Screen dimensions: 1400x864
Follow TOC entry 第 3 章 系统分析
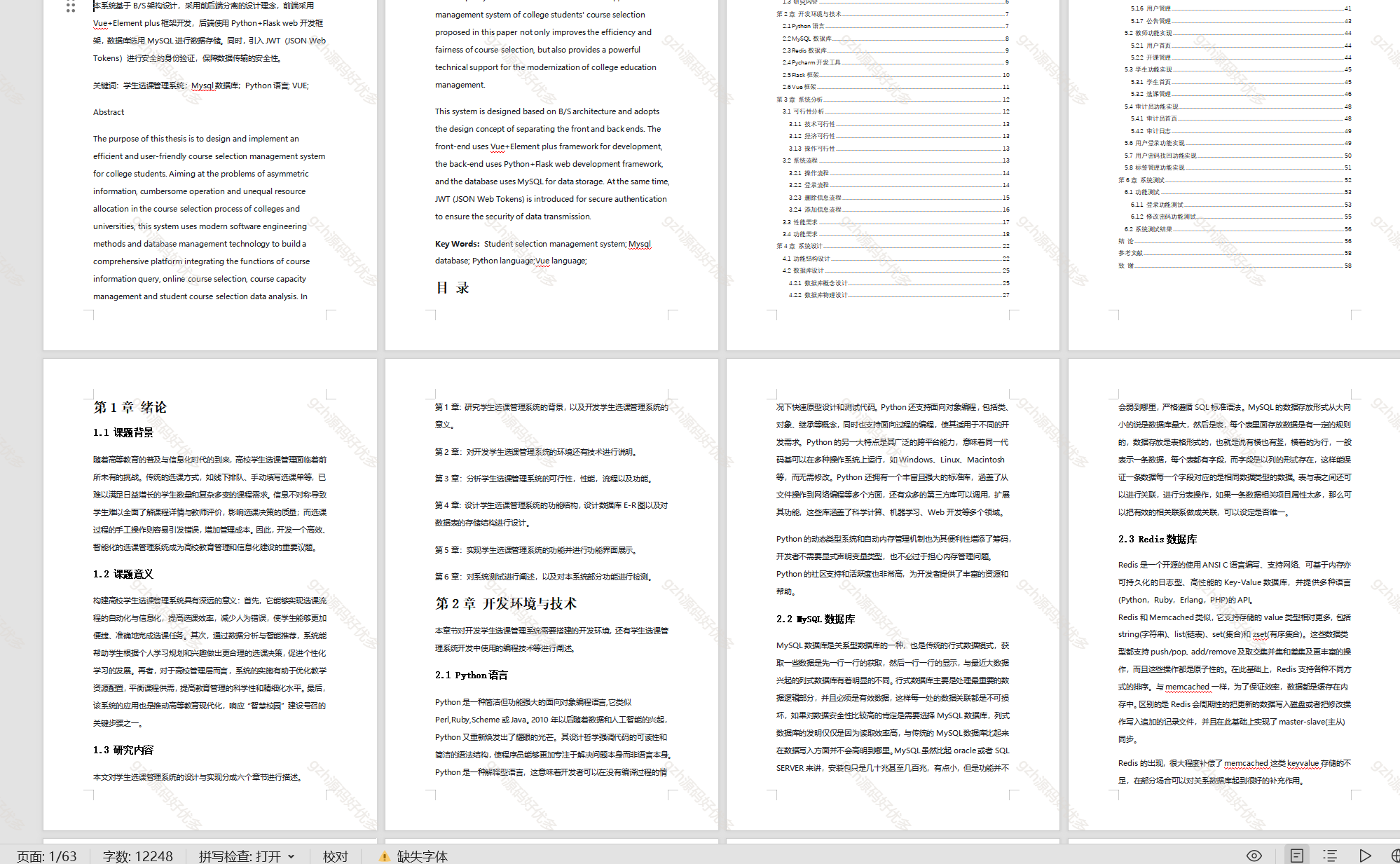799,100
